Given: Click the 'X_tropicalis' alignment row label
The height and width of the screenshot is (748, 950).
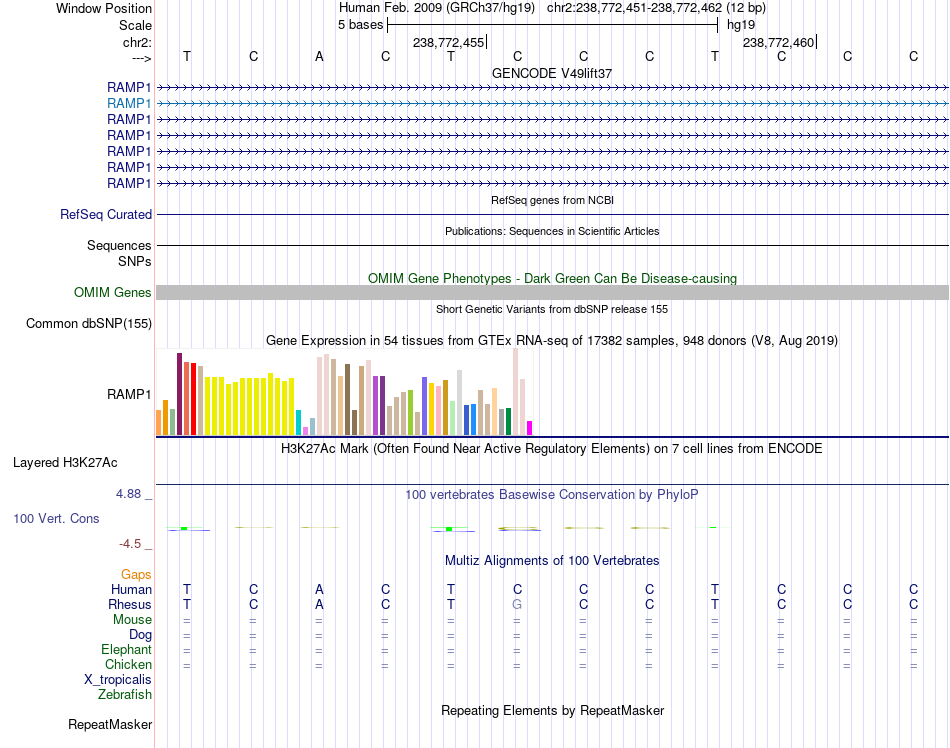Looking at the screenshot, I should click(x=118, y=680).
